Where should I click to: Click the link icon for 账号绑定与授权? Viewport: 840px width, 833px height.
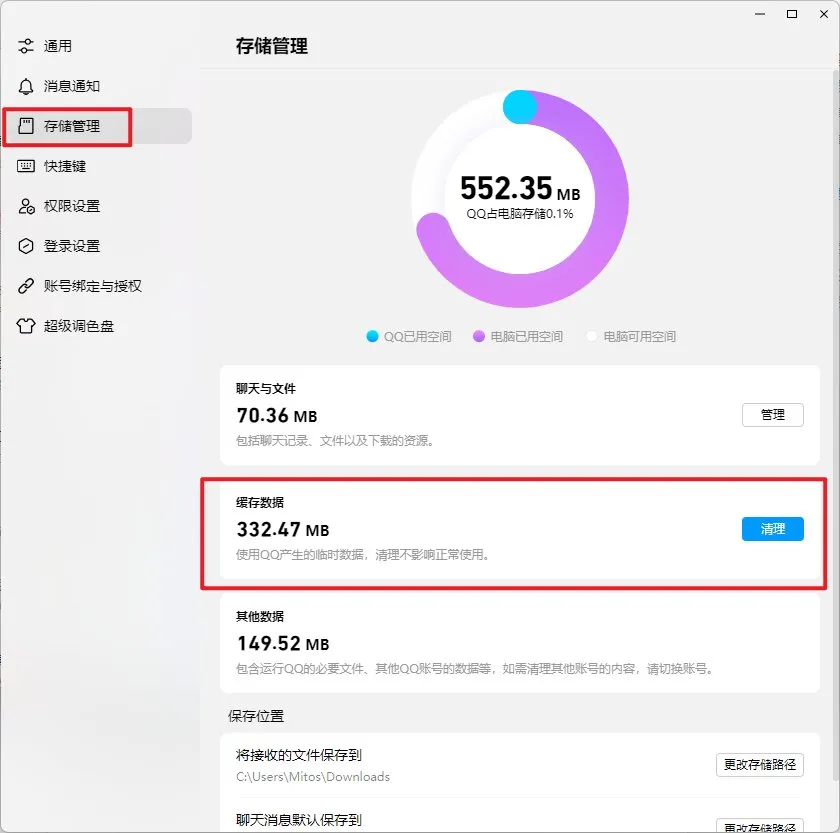(x=26, y=286)
